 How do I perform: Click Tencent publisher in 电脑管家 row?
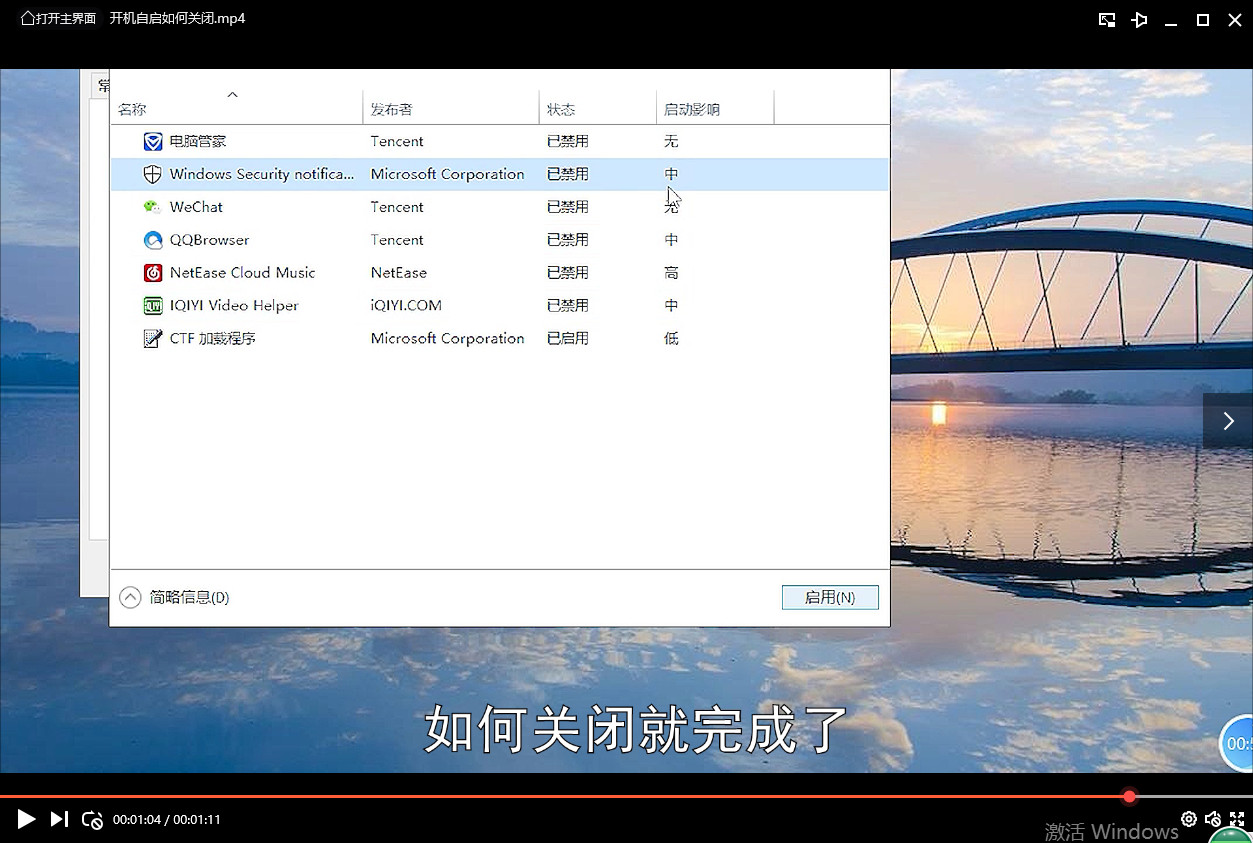click(397, 141)
